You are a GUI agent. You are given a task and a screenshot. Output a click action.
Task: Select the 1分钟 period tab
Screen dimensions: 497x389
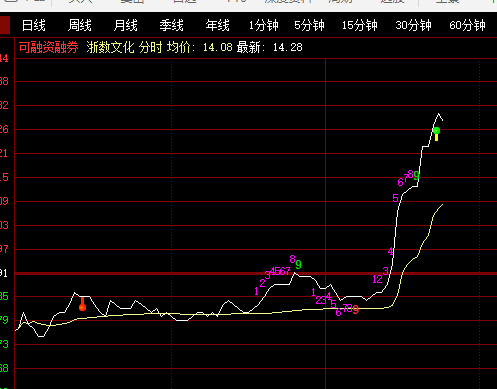(264, 25)
